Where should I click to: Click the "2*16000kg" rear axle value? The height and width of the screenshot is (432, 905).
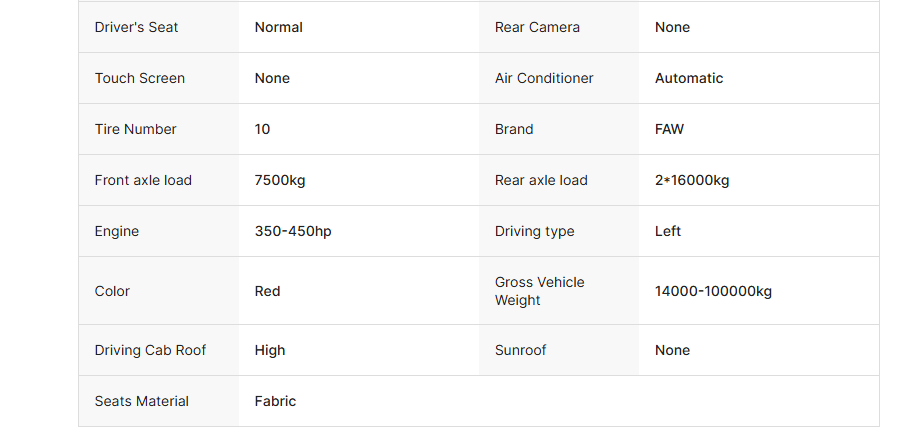pyautogui.click(x=692, y=180)
